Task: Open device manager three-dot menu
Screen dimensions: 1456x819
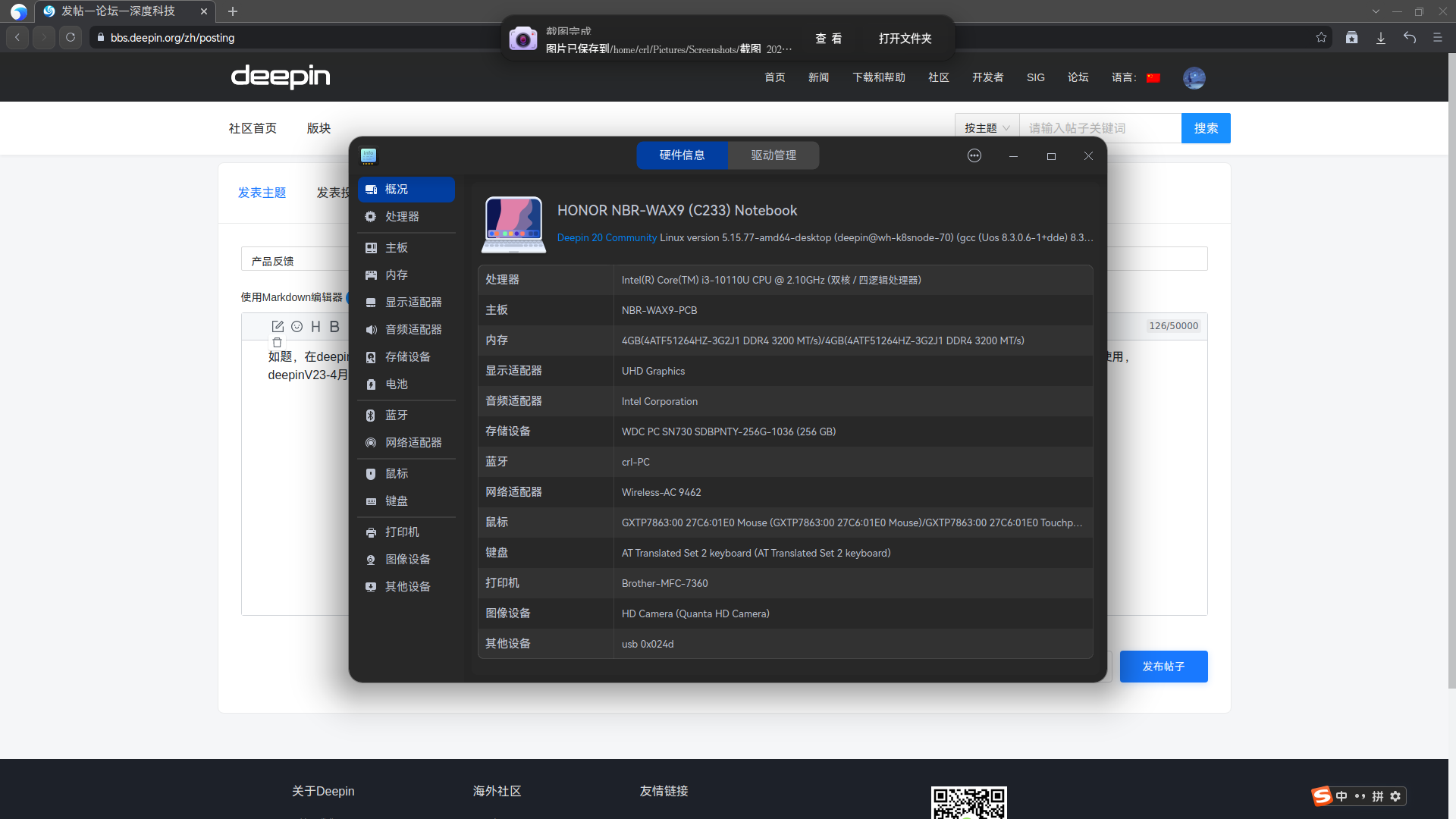Action: pyautogui.click(x=974, y=155)
